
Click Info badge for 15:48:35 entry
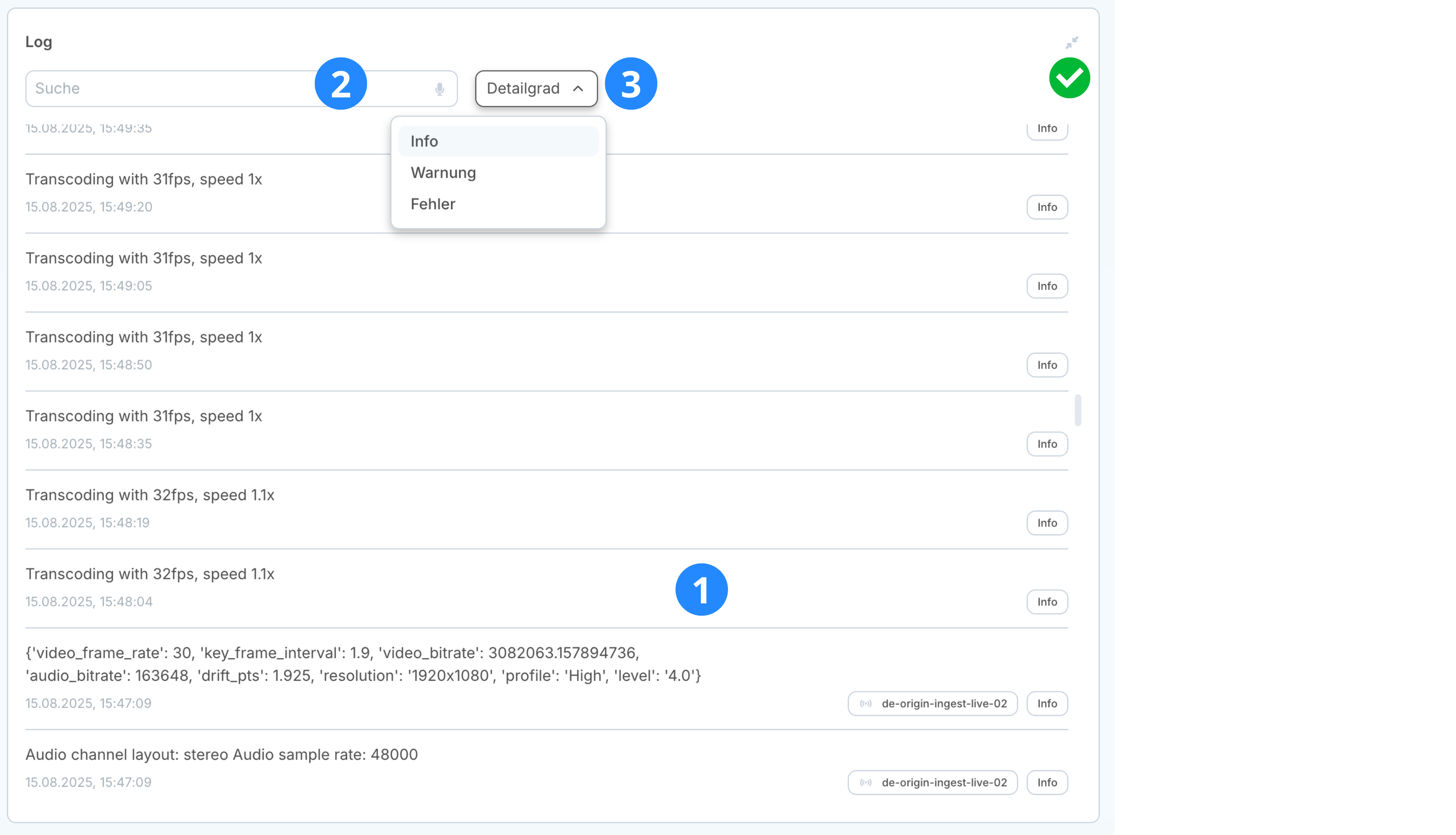click(x=1046, y=444)
